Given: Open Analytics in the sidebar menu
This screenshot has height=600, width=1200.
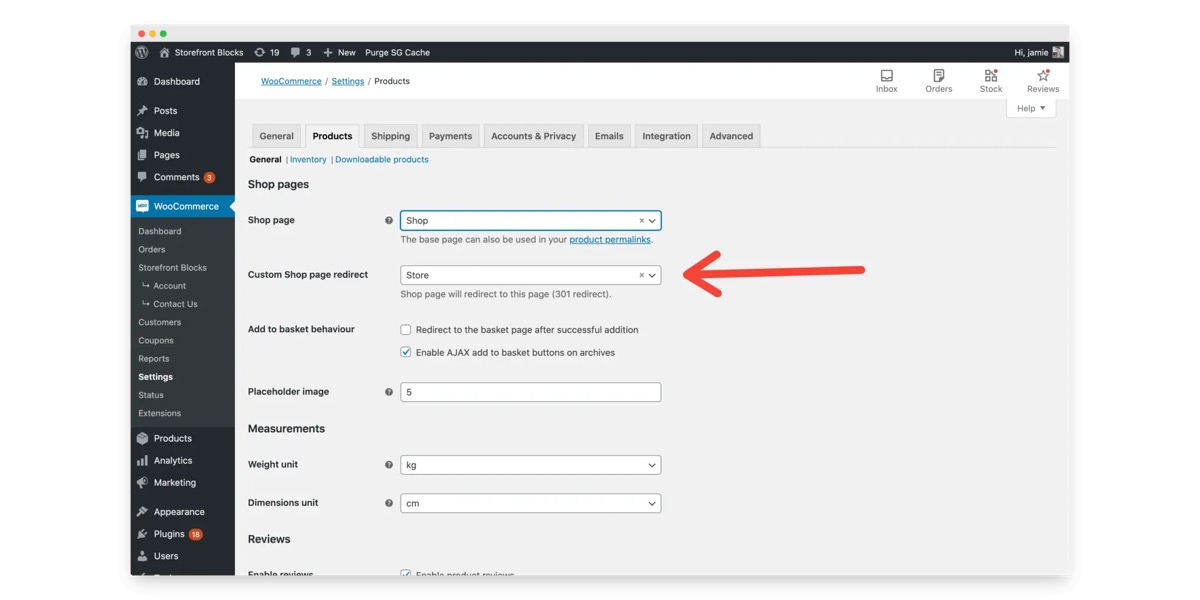Looking at the screenshot, I should pos(172,460).
